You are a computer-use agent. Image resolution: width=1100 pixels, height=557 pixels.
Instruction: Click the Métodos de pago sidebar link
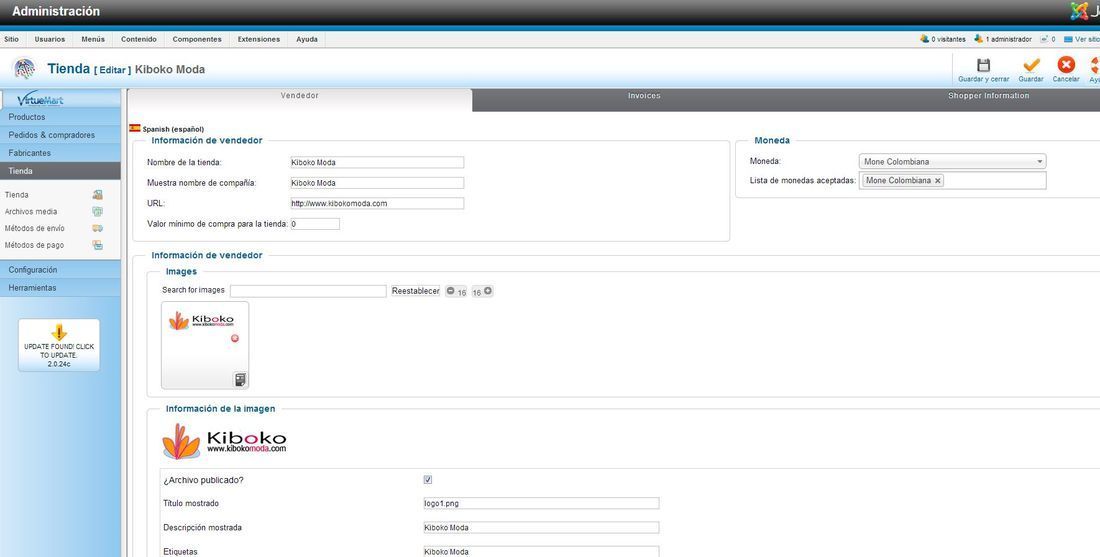point(34,246)
